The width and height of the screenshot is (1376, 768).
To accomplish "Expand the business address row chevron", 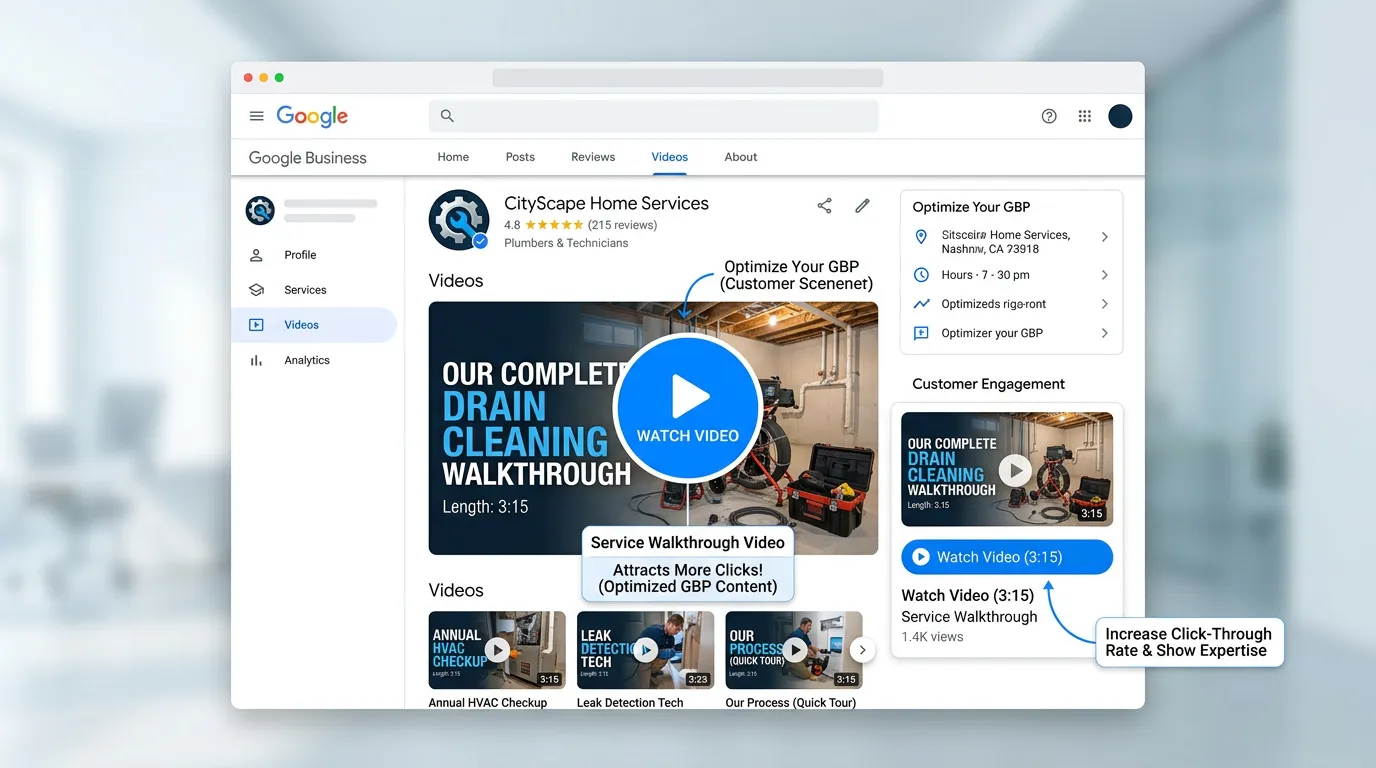I will click(x=1105, y=237).
